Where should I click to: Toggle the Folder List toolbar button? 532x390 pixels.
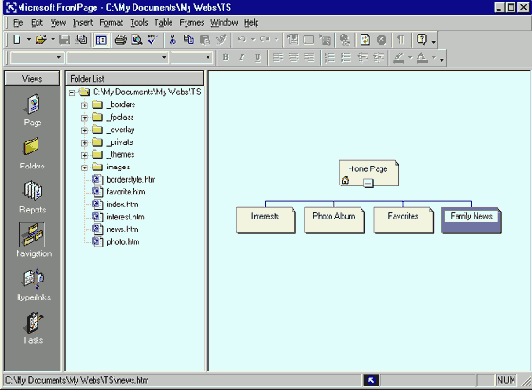(x=101, y=40)
